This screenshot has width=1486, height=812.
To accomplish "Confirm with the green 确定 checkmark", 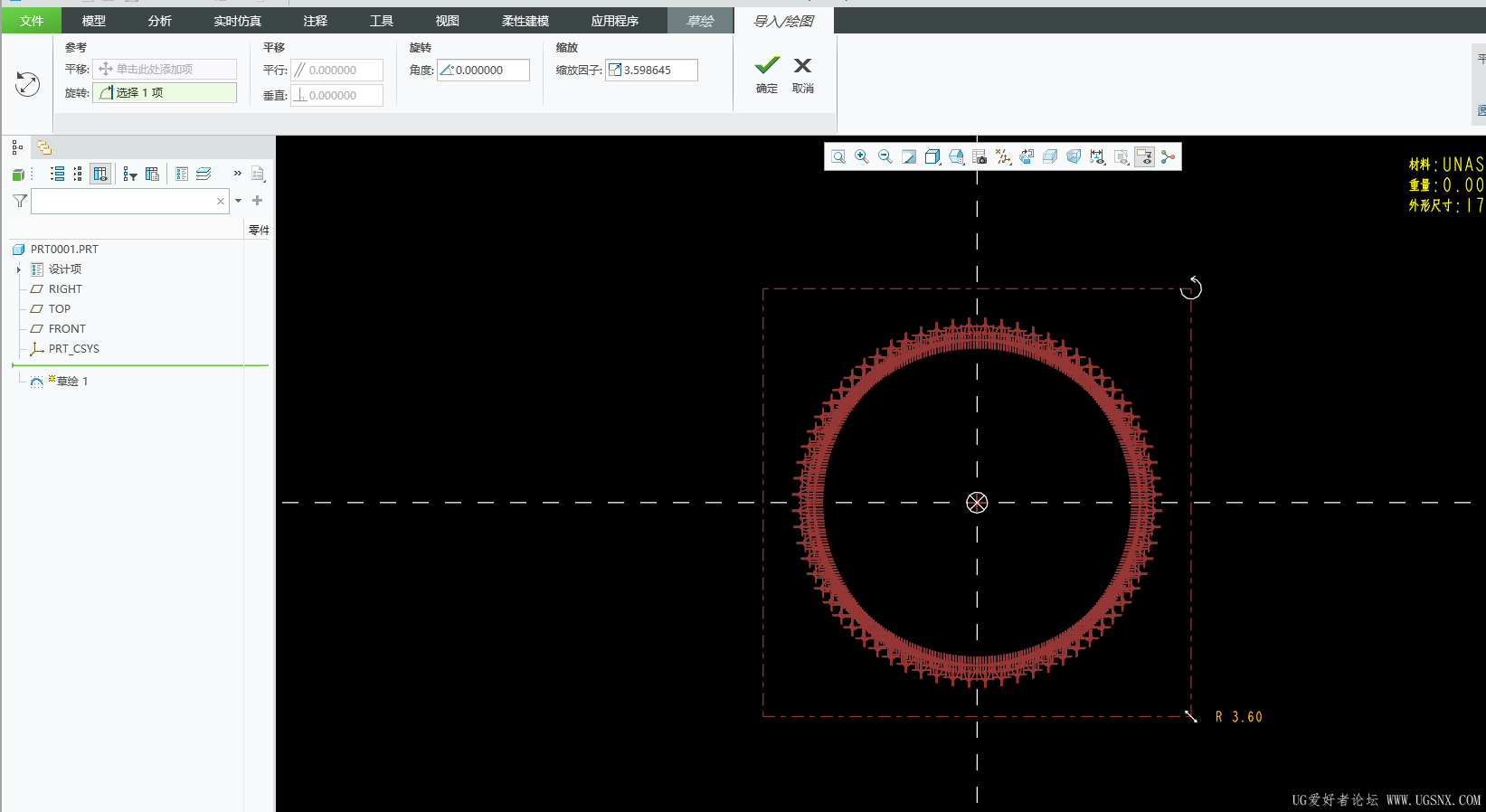I will click(x=767, y=74).
